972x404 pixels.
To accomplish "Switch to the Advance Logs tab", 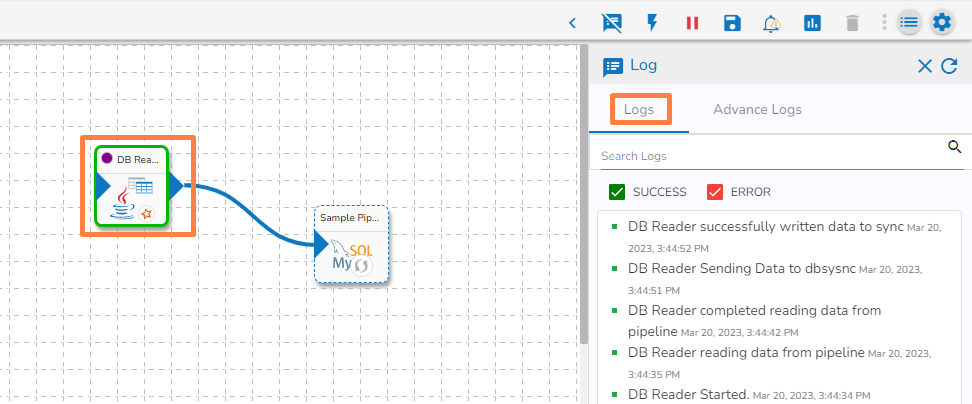I will click(x=757, y=110).
